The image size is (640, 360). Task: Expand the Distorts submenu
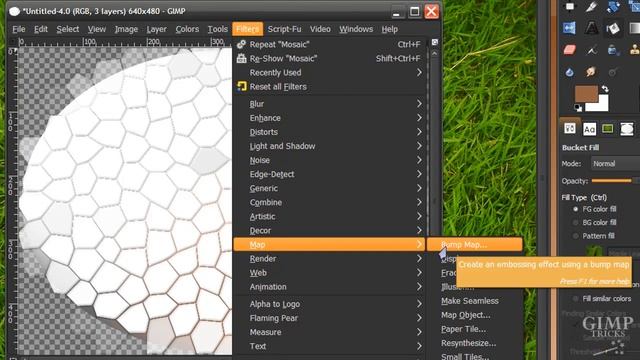coord(330,132)
